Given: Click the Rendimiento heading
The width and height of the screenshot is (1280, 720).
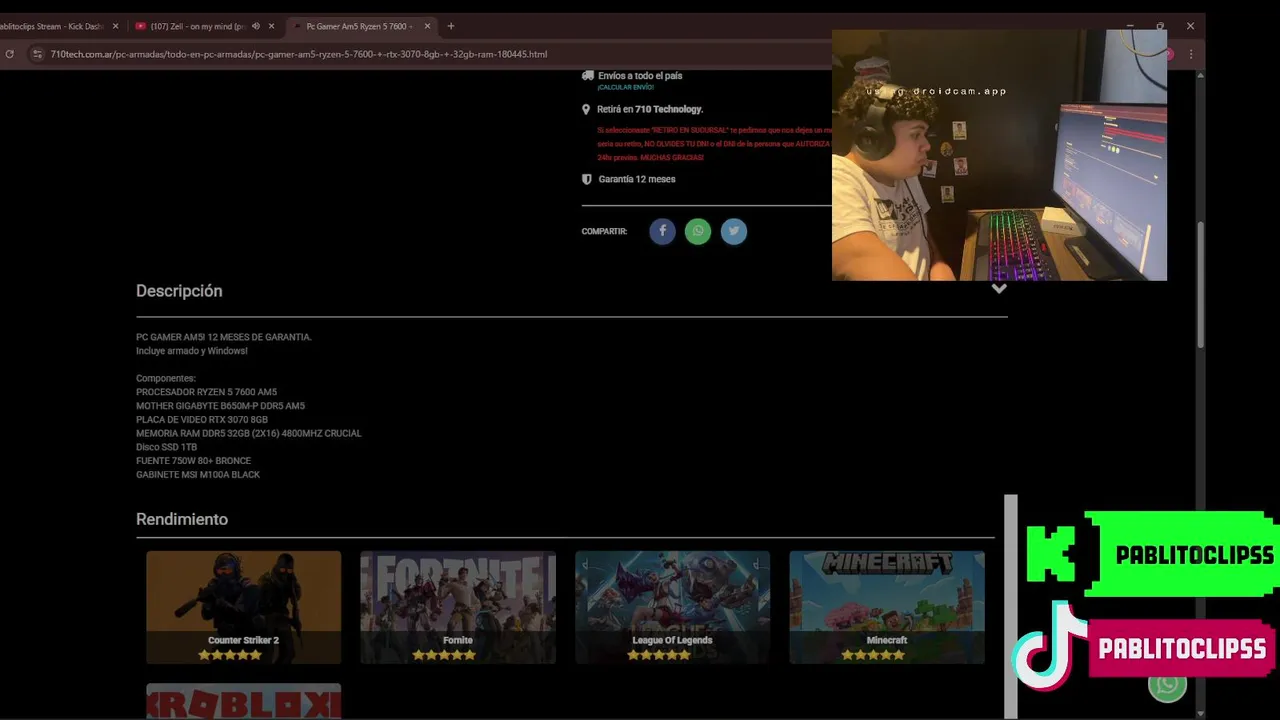Looking at the screenshot, I should pos(182,519).
